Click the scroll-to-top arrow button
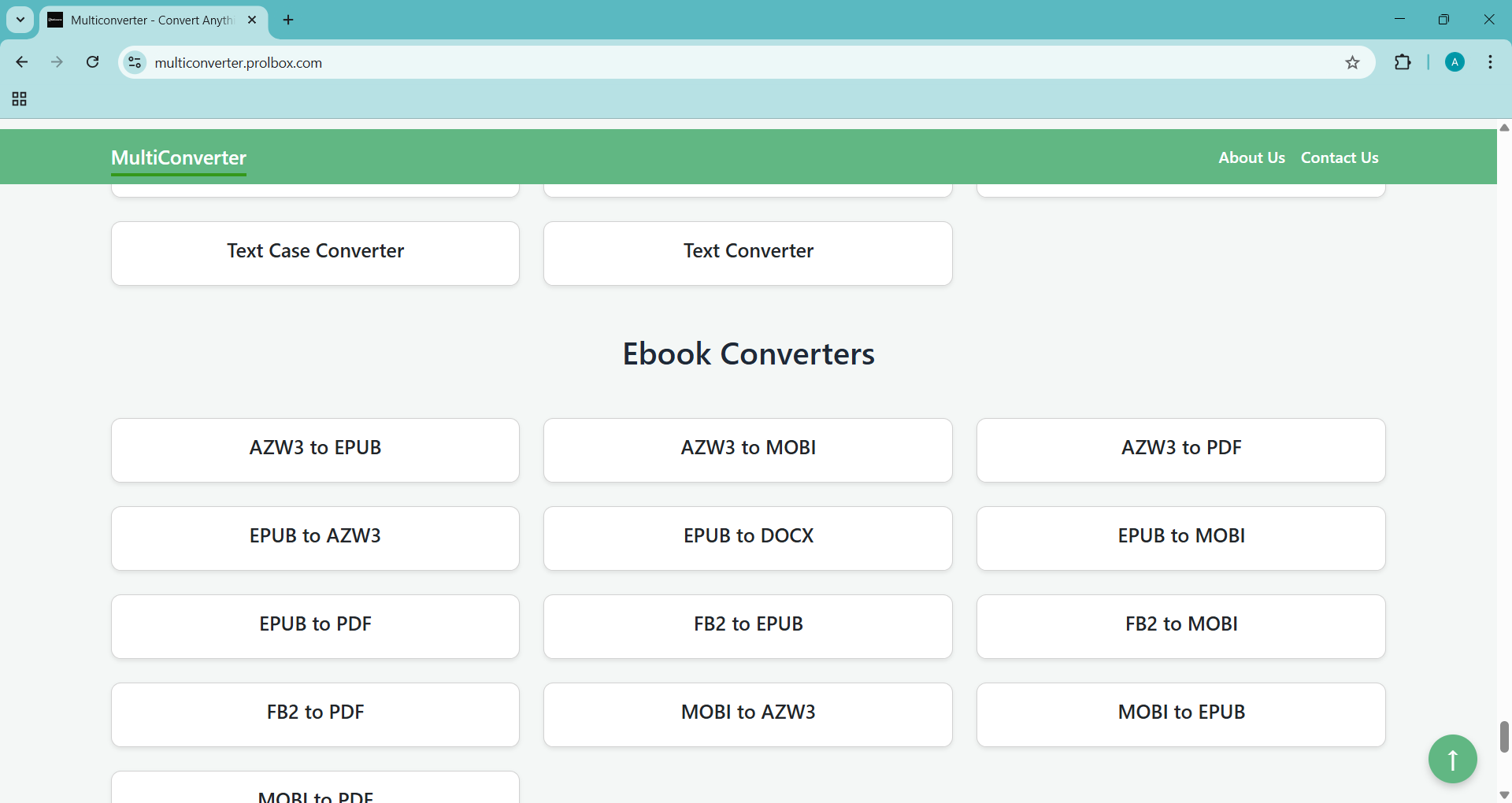The width and height of the screenshot is (1512, 803). point(1452,759)
